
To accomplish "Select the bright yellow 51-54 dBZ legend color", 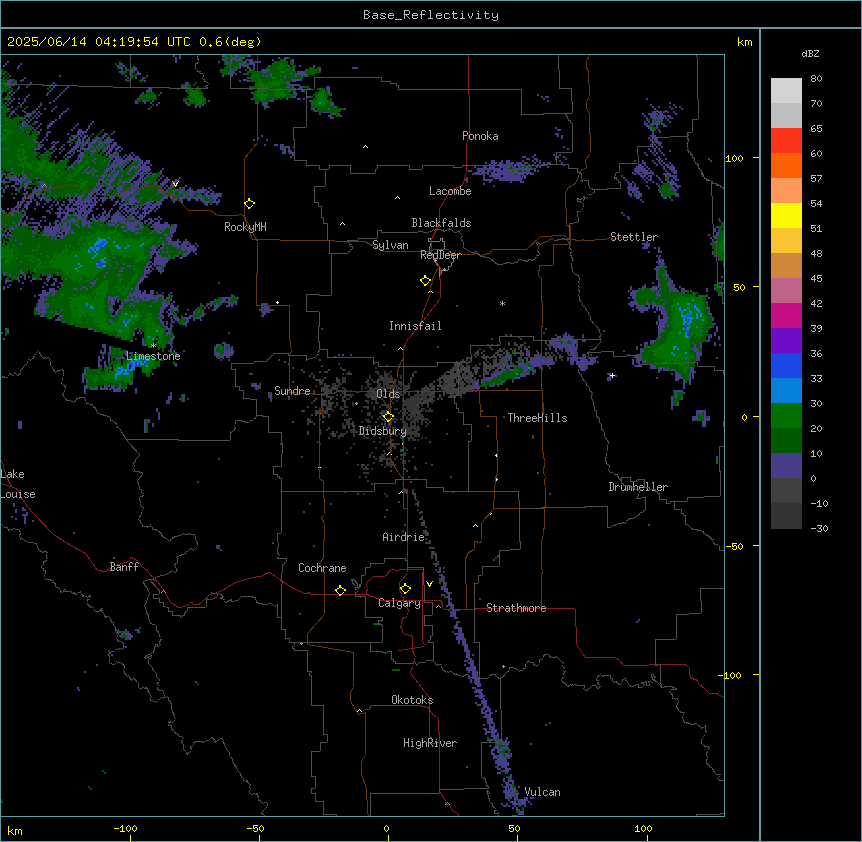I will [x=786, y=215].
